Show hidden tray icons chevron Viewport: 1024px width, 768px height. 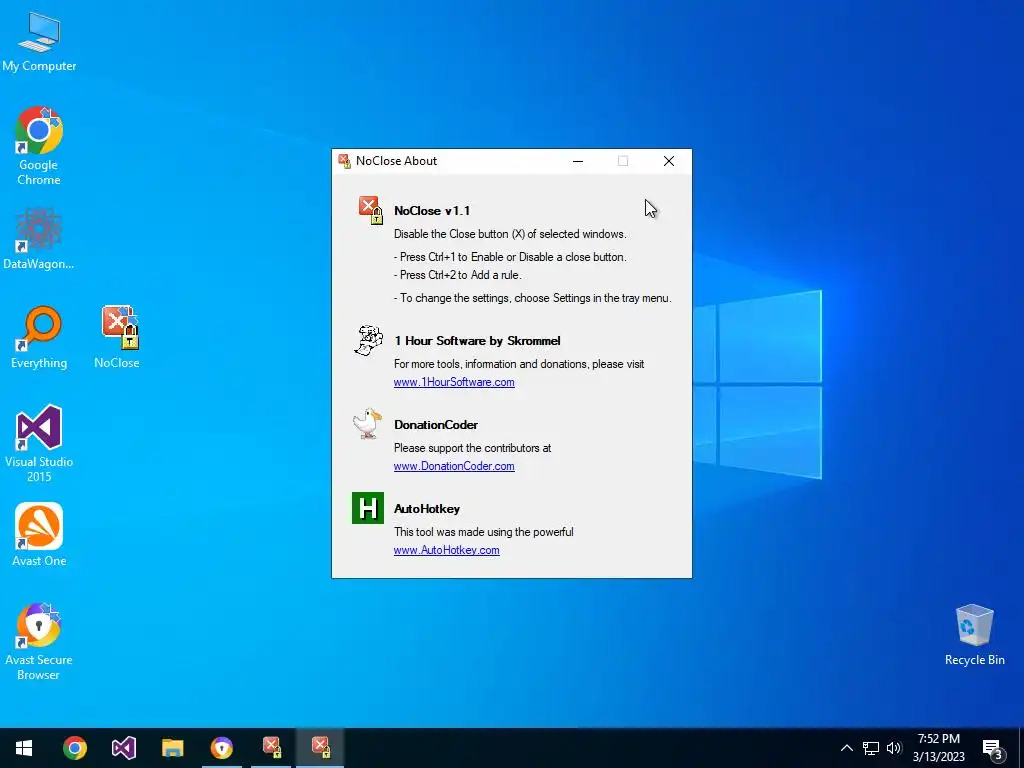(x=846, y=748)
